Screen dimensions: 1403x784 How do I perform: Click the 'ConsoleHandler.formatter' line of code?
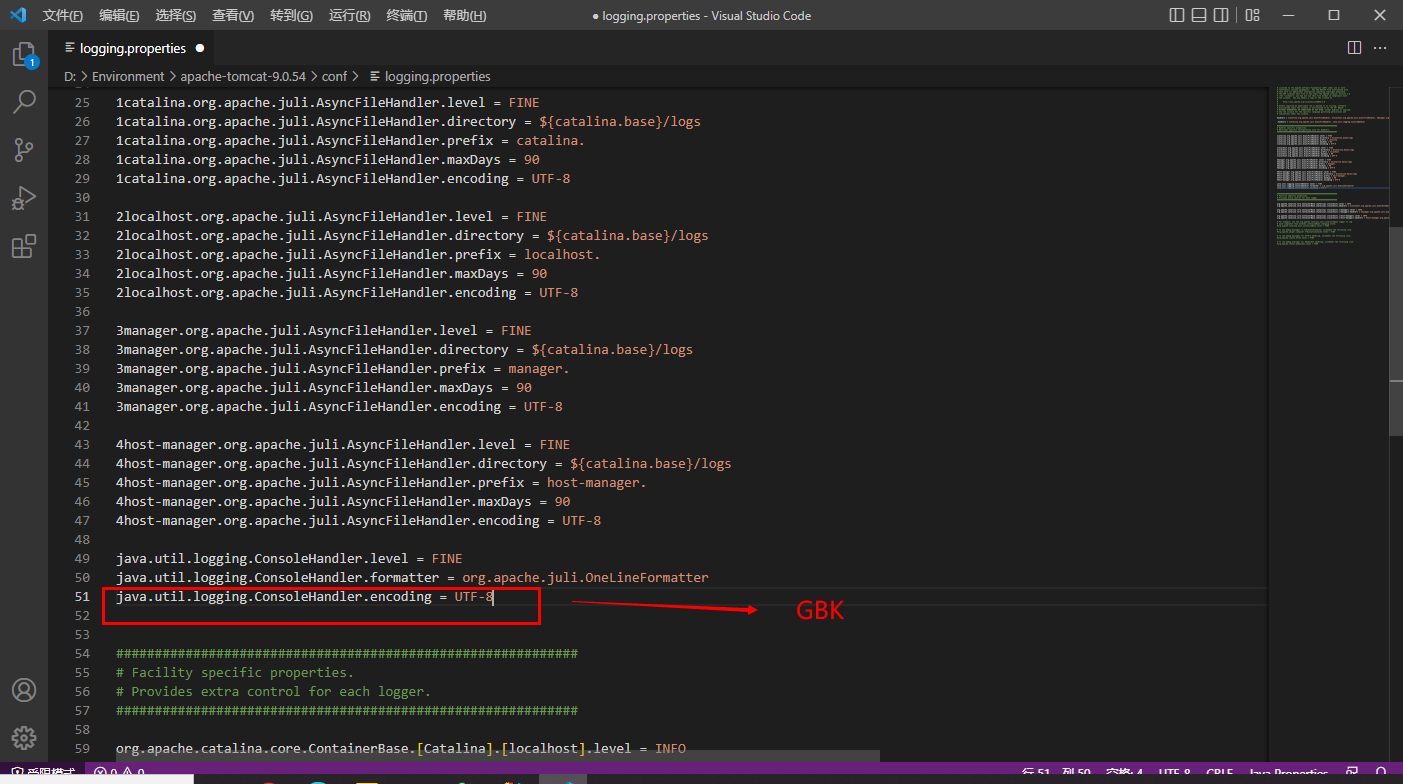tap(412, 578)
